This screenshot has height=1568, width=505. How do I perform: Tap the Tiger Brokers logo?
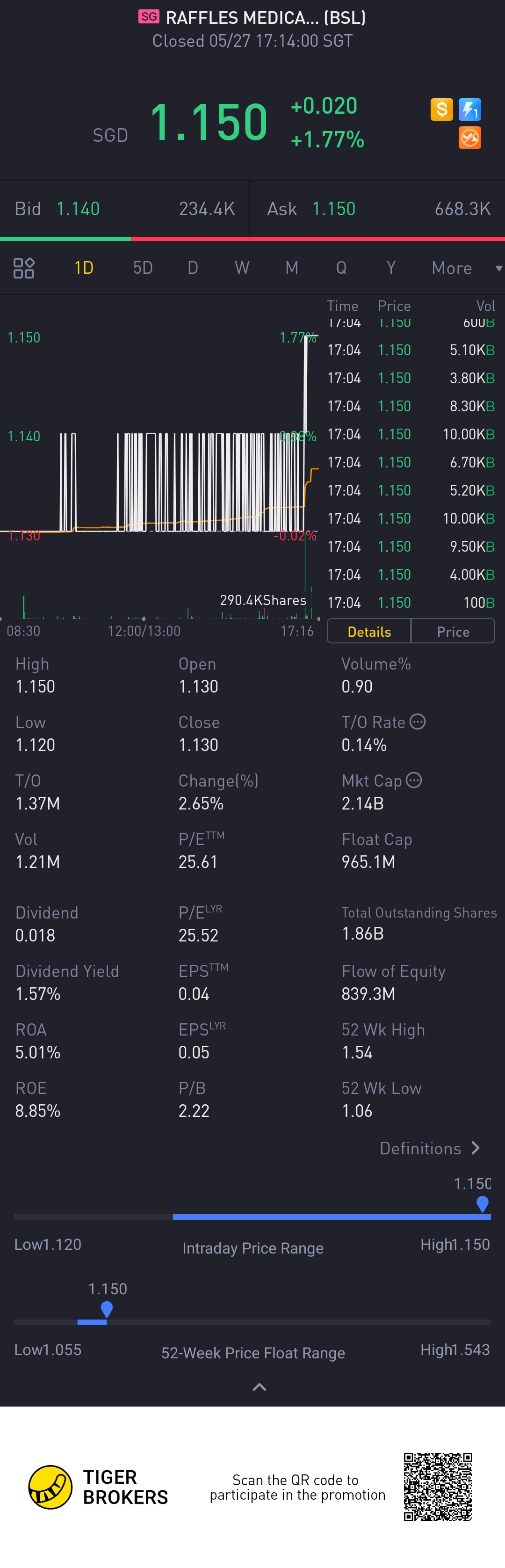coord(50,1487)
